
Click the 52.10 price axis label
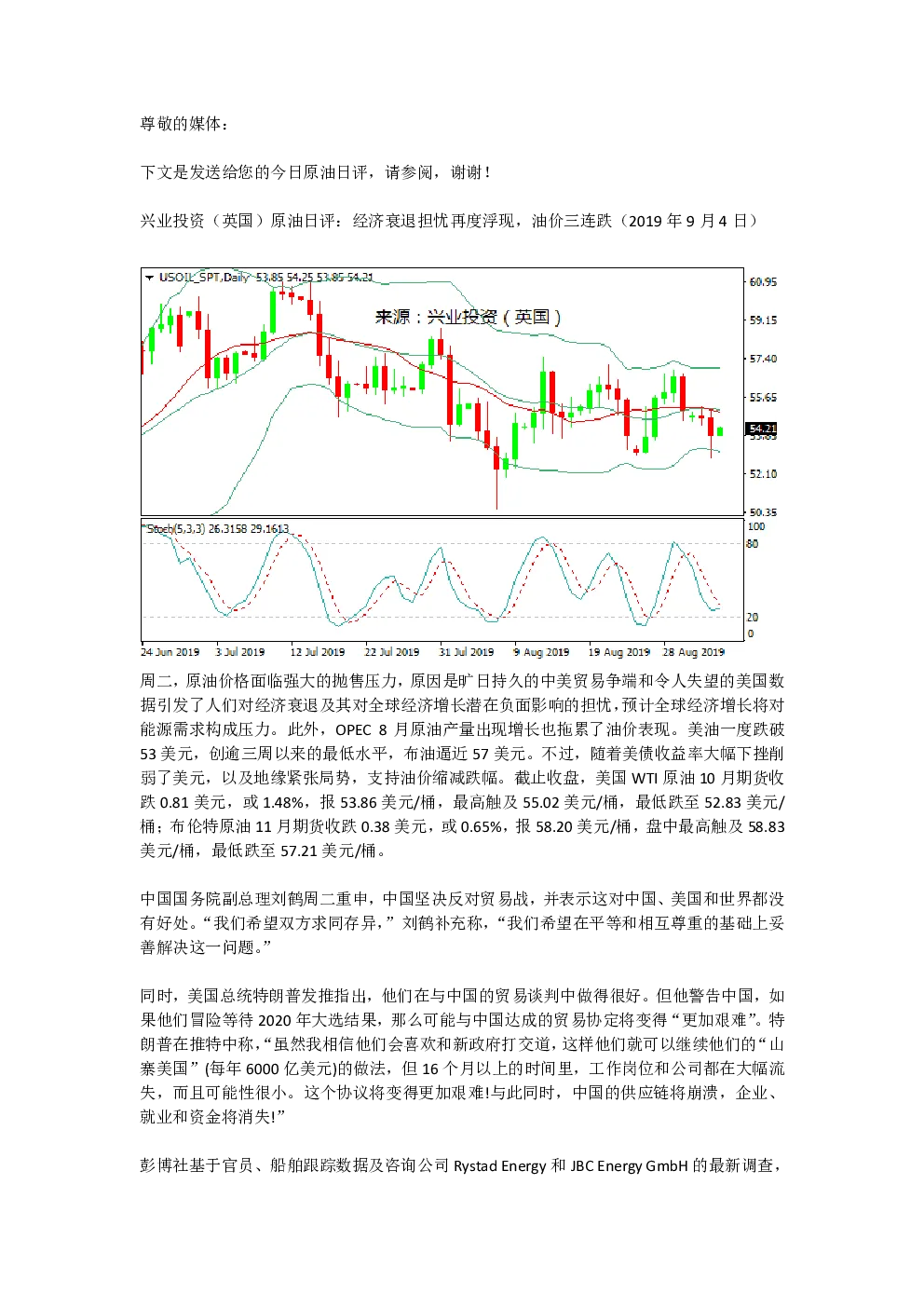click(763, 474)
